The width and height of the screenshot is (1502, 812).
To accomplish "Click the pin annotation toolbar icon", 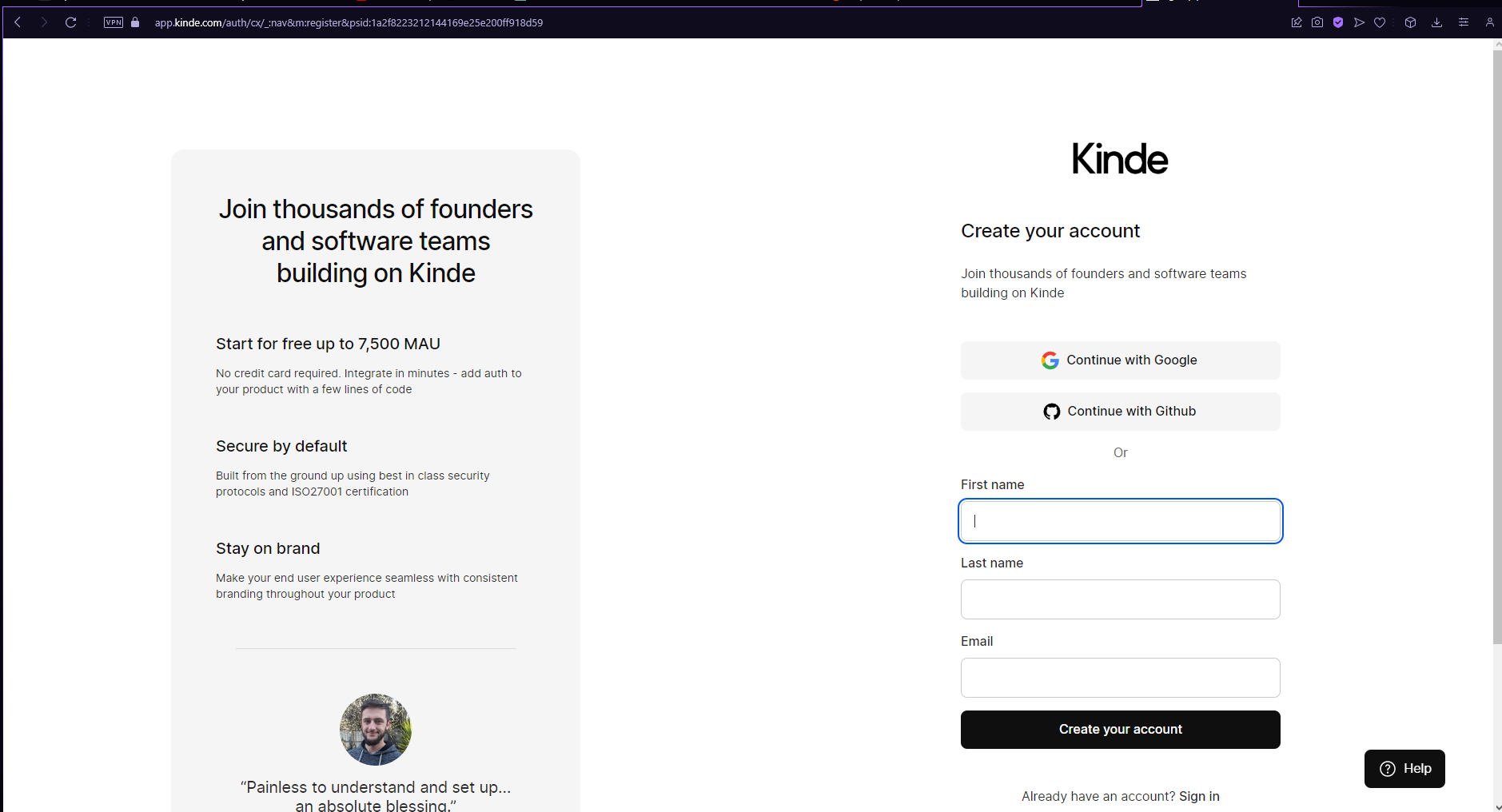I will tap(1297, 22).
